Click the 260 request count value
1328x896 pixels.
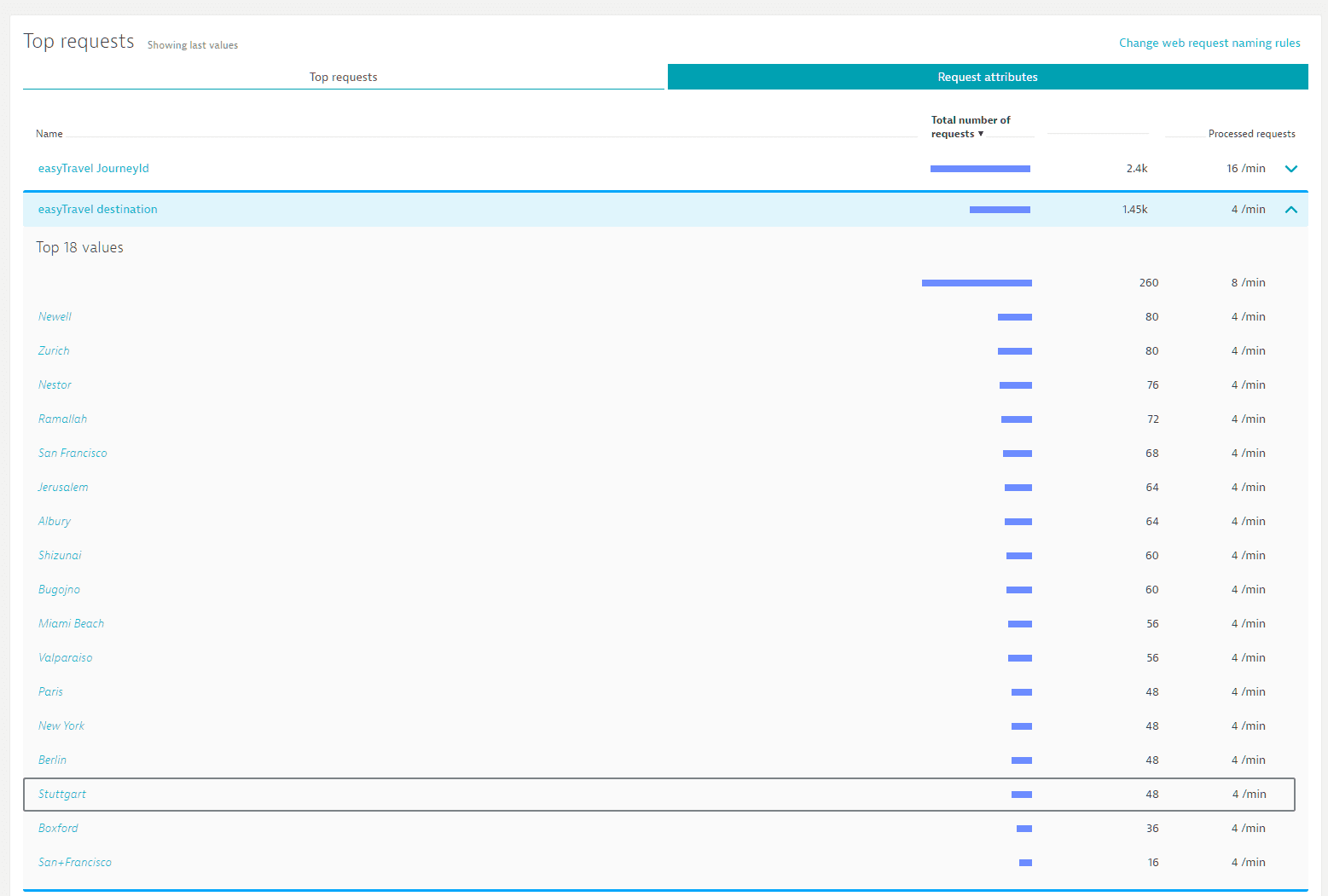click(1149, 283)
